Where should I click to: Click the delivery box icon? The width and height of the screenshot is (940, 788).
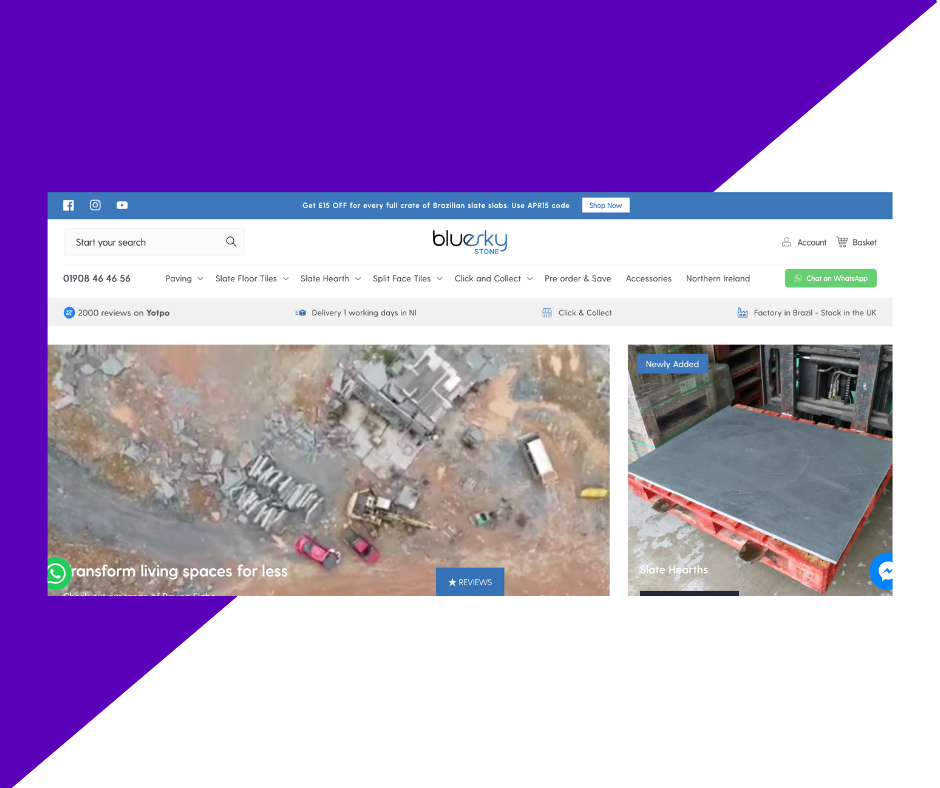pyautogui.click(x=301, y=312)
